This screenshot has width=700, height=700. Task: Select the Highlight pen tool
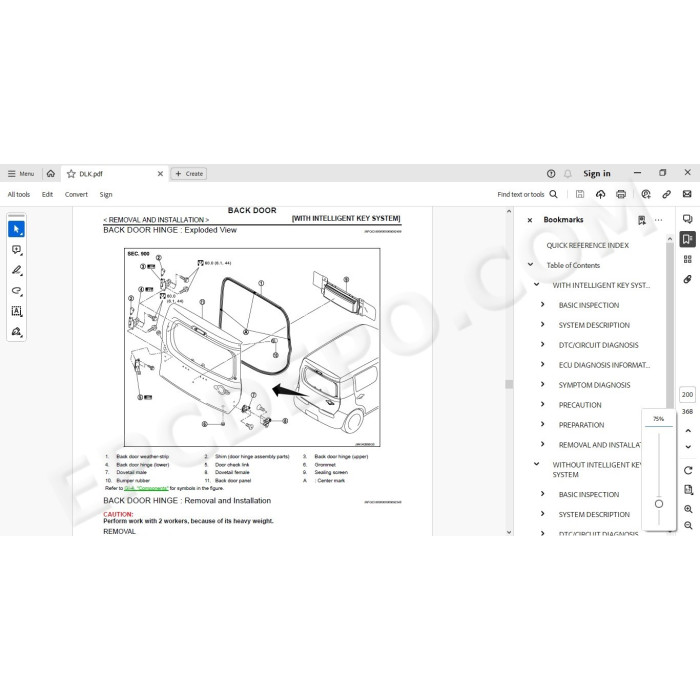pyautogui.click(x=17, y=270)
